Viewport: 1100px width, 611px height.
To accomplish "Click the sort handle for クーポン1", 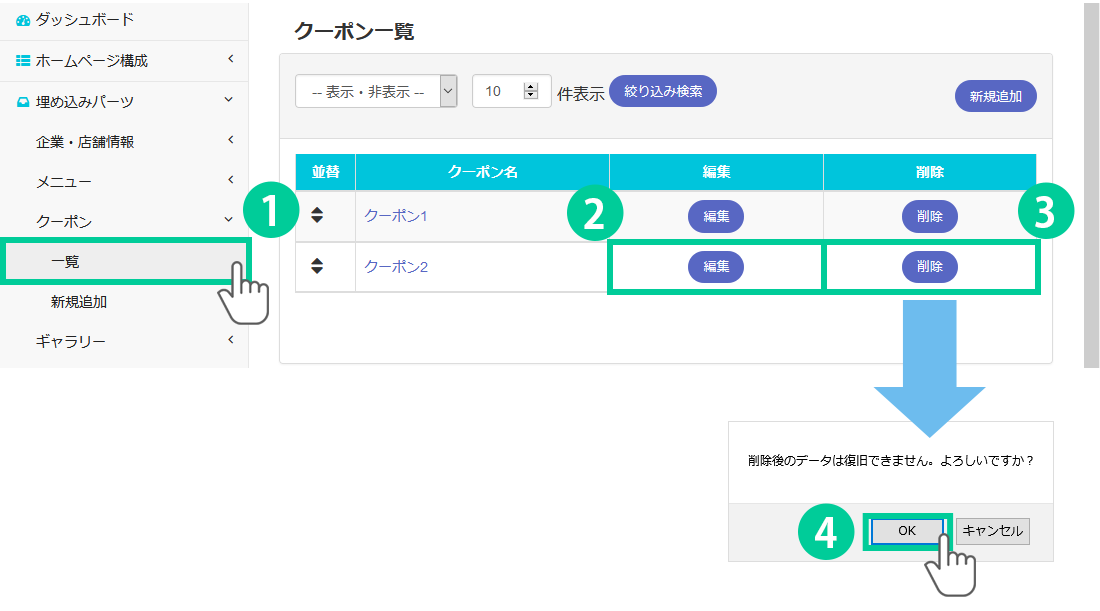I will [x=317, y=215].
